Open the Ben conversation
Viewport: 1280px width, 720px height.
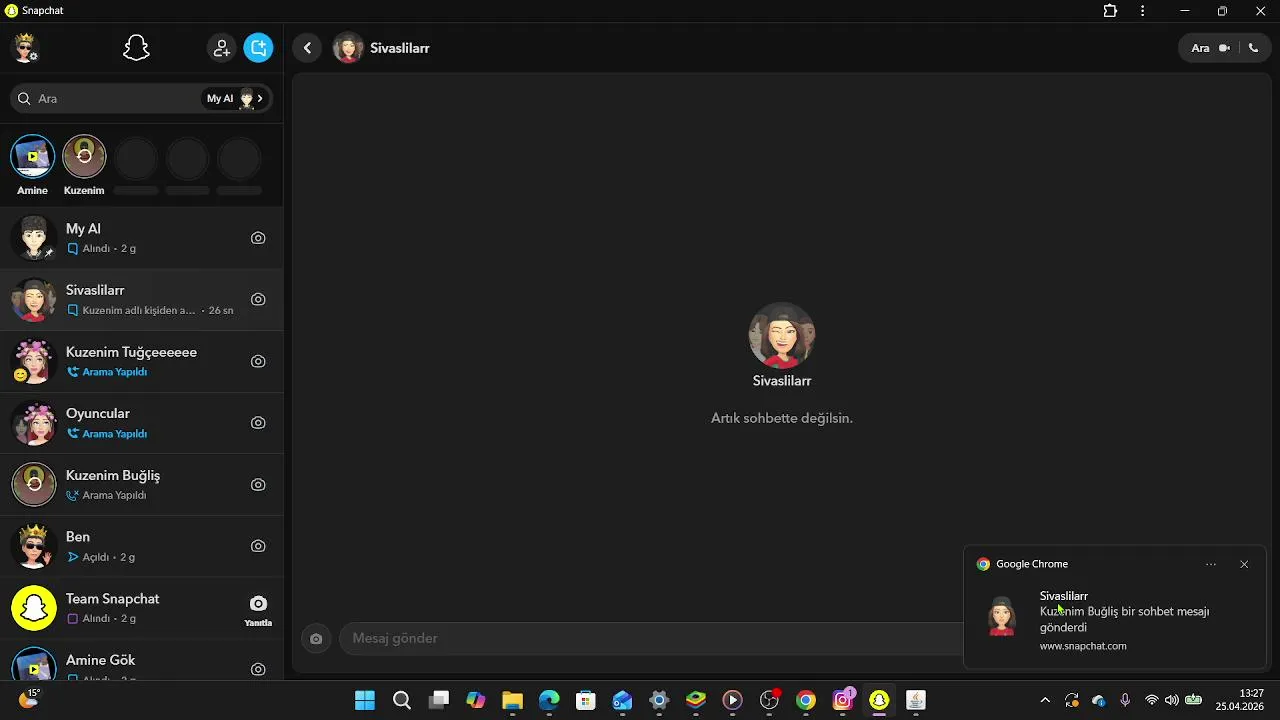[x=141, y=546]
